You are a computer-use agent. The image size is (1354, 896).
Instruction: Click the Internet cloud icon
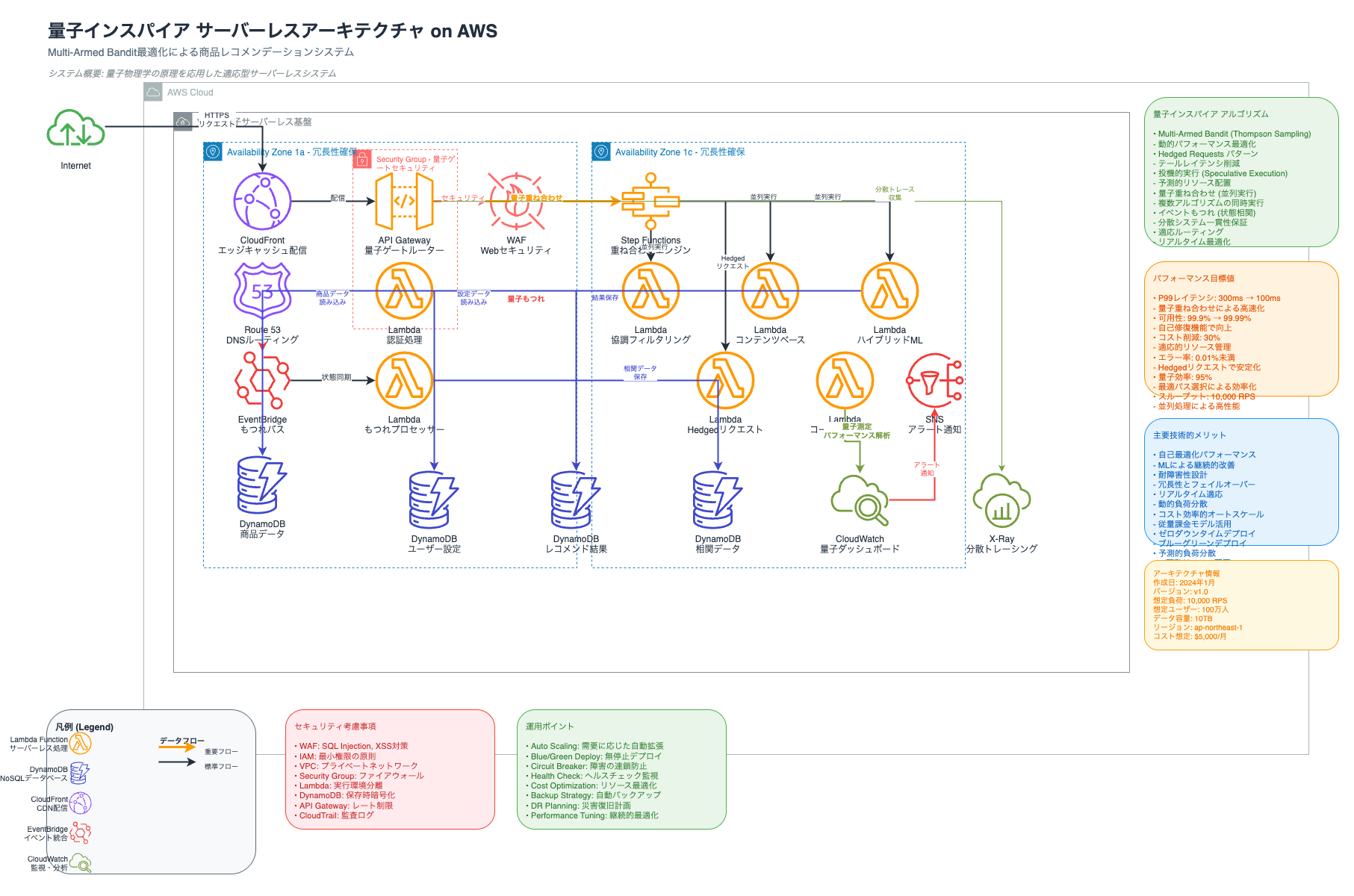(75, 127)
